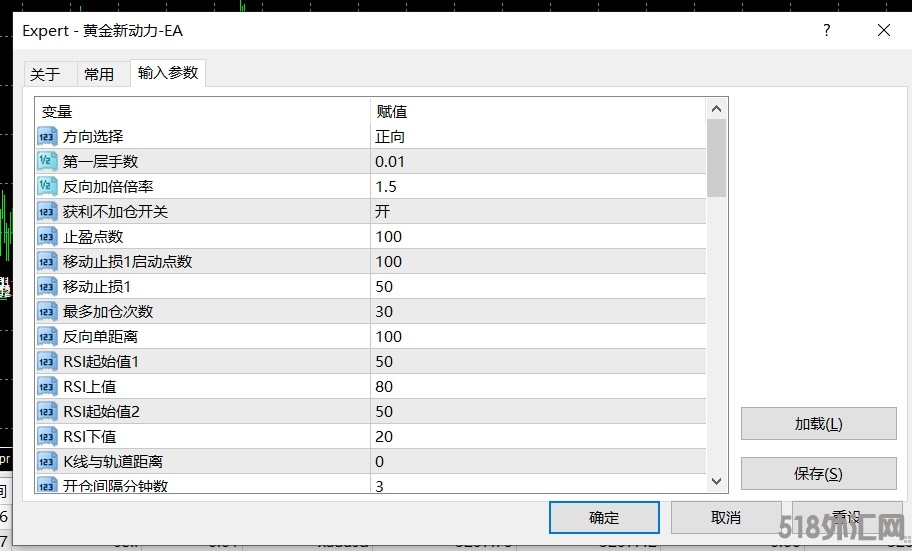The height and width of the screenshot is (551, 912).
Task: Click the 加载(L) button
Action: (x=818, y=424)
